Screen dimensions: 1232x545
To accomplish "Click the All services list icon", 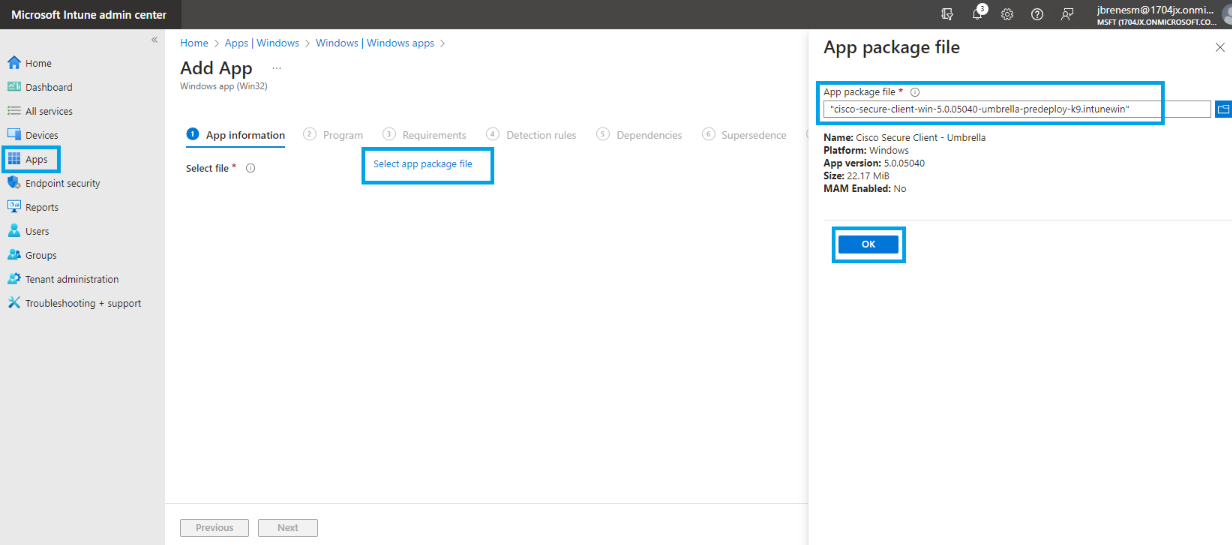I will coord(14,111).
